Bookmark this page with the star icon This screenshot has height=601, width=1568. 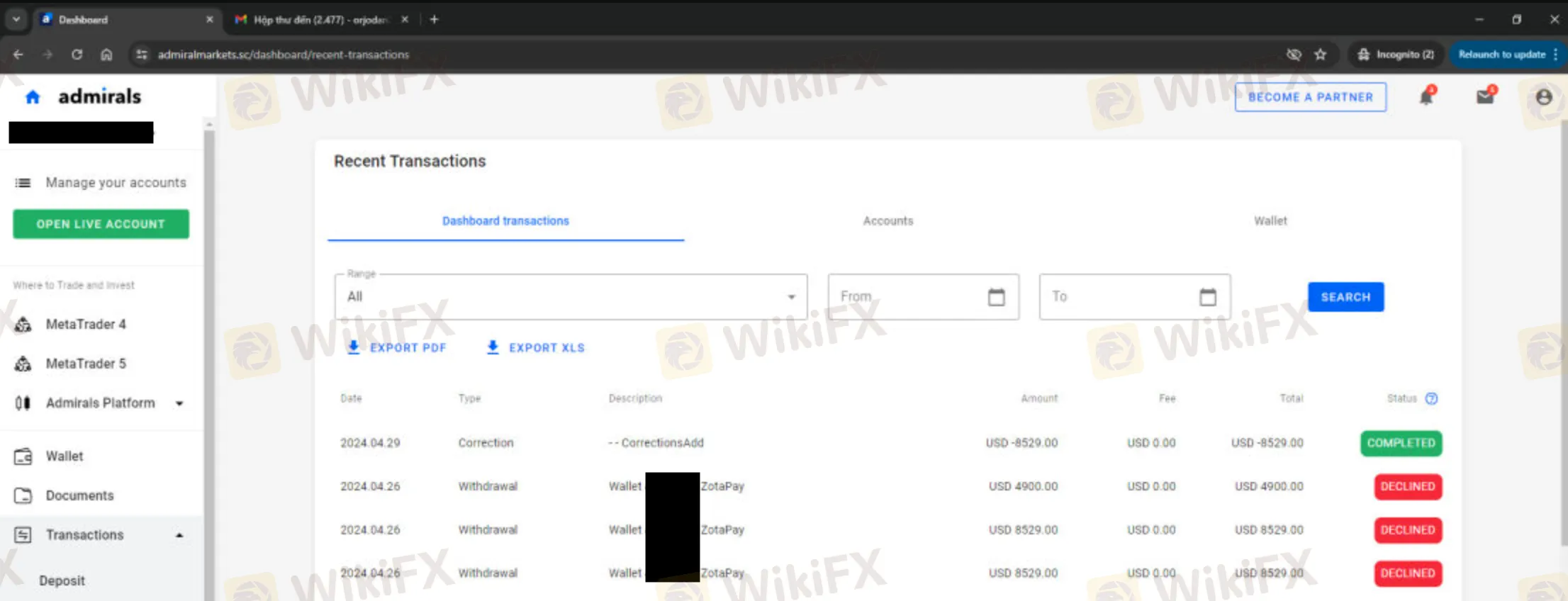[1320, 55]
